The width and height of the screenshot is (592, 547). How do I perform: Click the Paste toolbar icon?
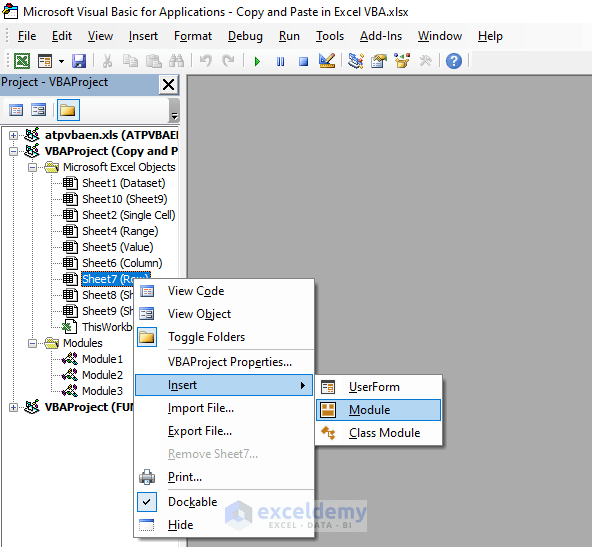[154, 61]
